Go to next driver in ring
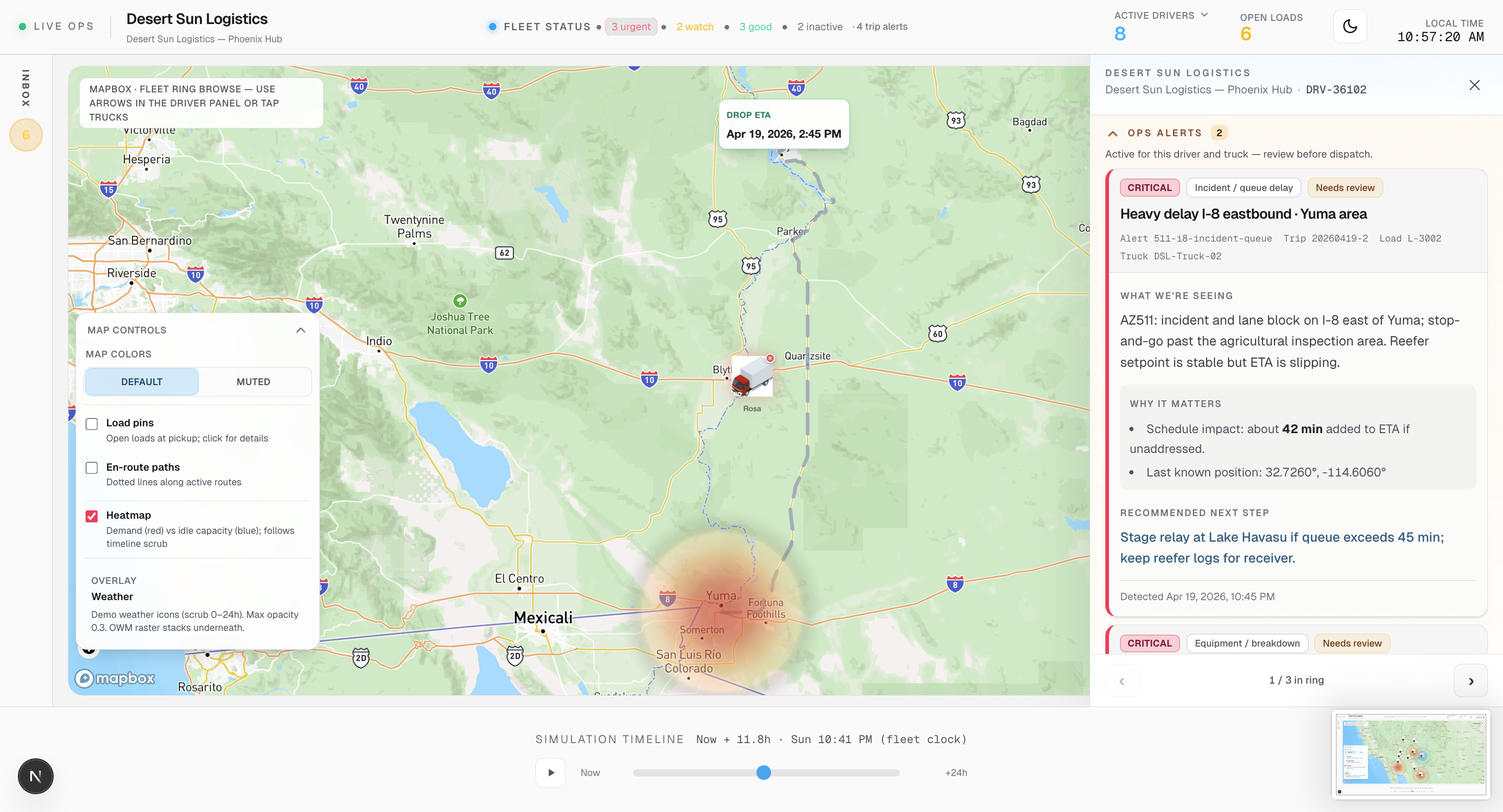Screen dimensions: 1503x812 [1470, 680]
